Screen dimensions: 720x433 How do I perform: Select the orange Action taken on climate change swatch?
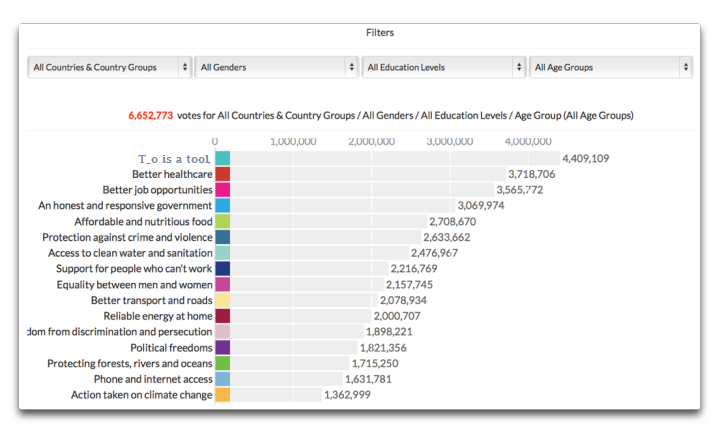222,395
